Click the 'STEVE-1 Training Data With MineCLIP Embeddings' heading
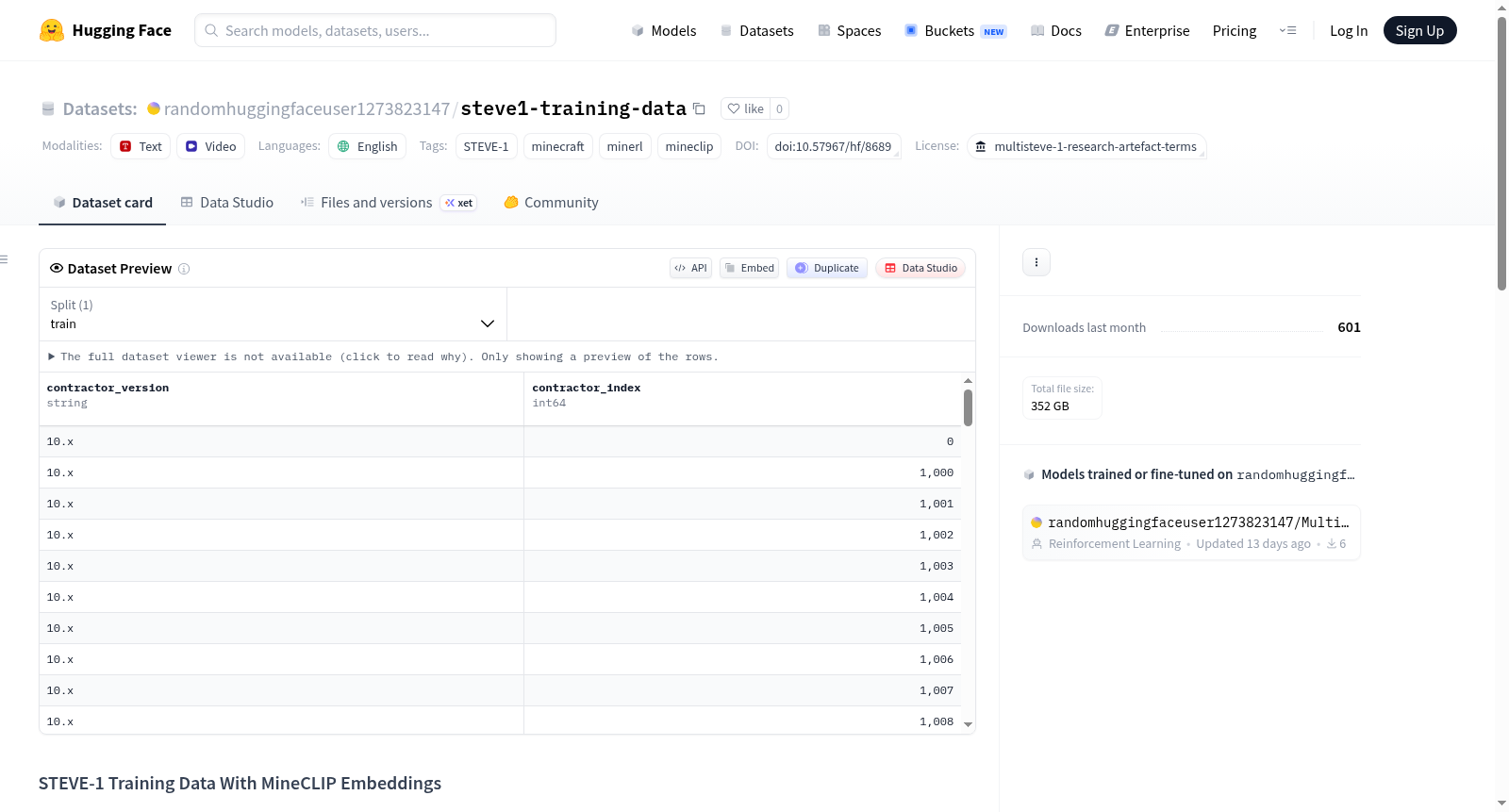 point(240,783)
